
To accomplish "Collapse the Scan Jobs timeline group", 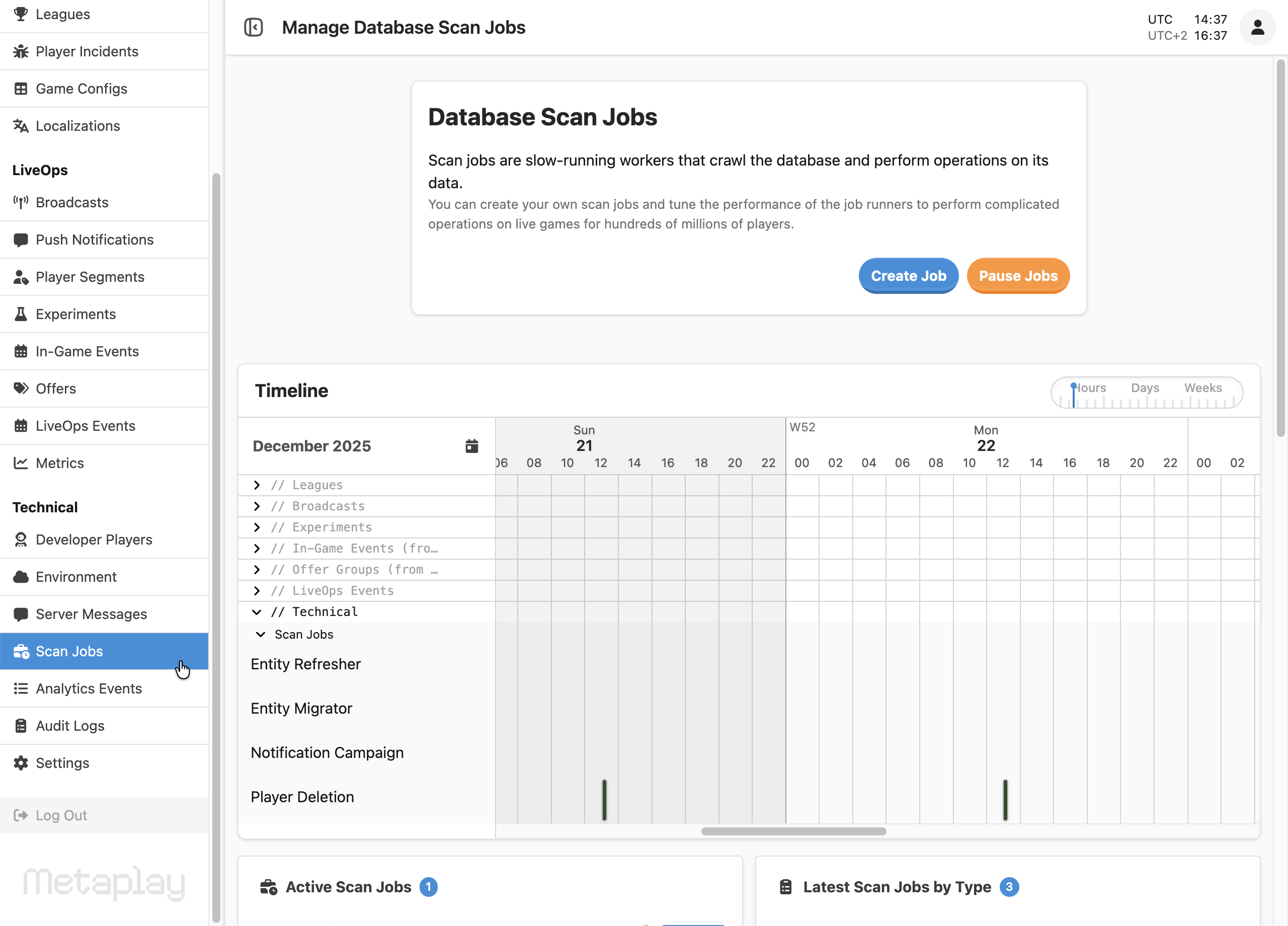I will pos(261,635).
